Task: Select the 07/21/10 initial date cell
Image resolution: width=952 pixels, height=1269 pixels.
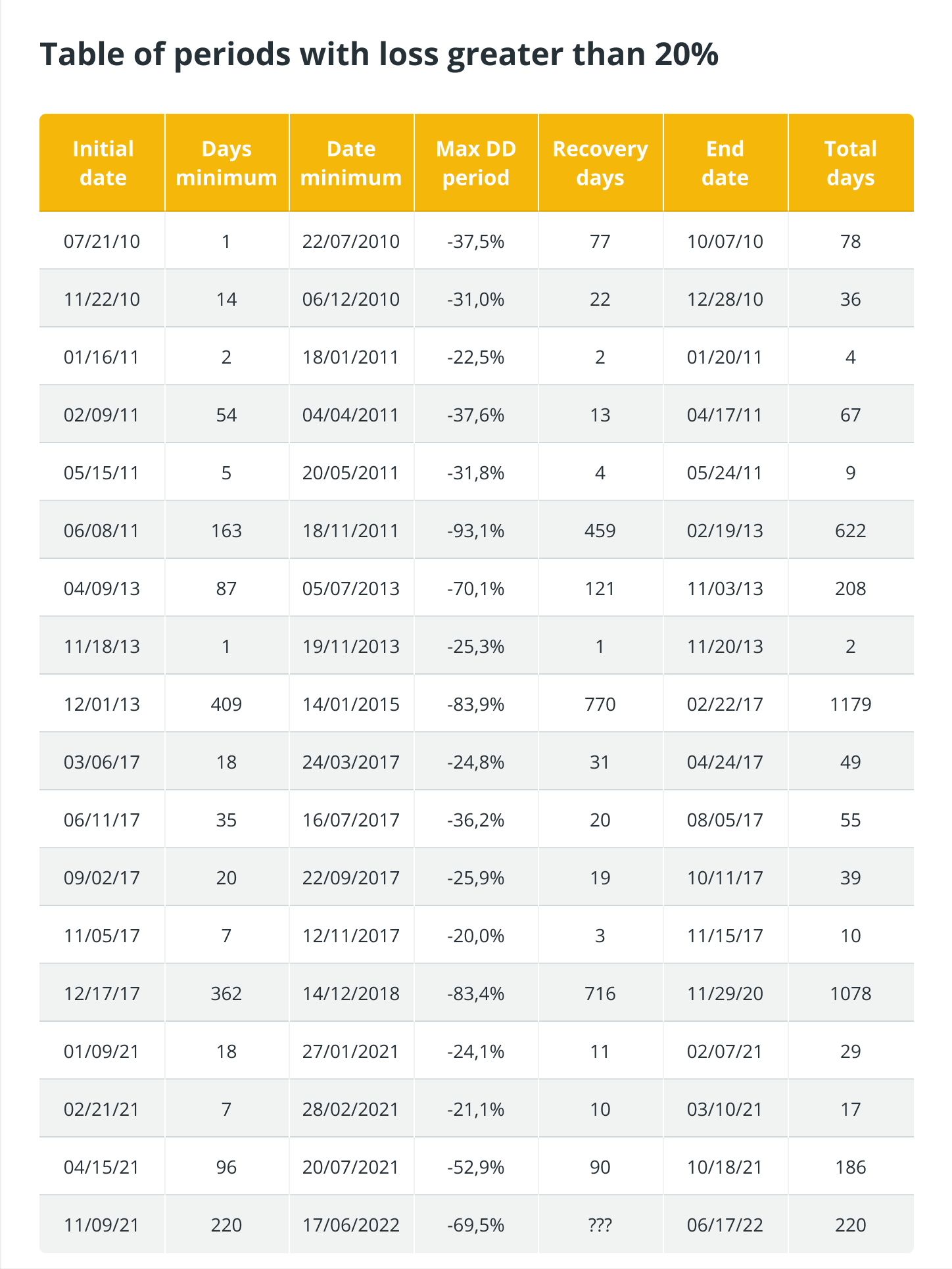Action: point(102,241)
